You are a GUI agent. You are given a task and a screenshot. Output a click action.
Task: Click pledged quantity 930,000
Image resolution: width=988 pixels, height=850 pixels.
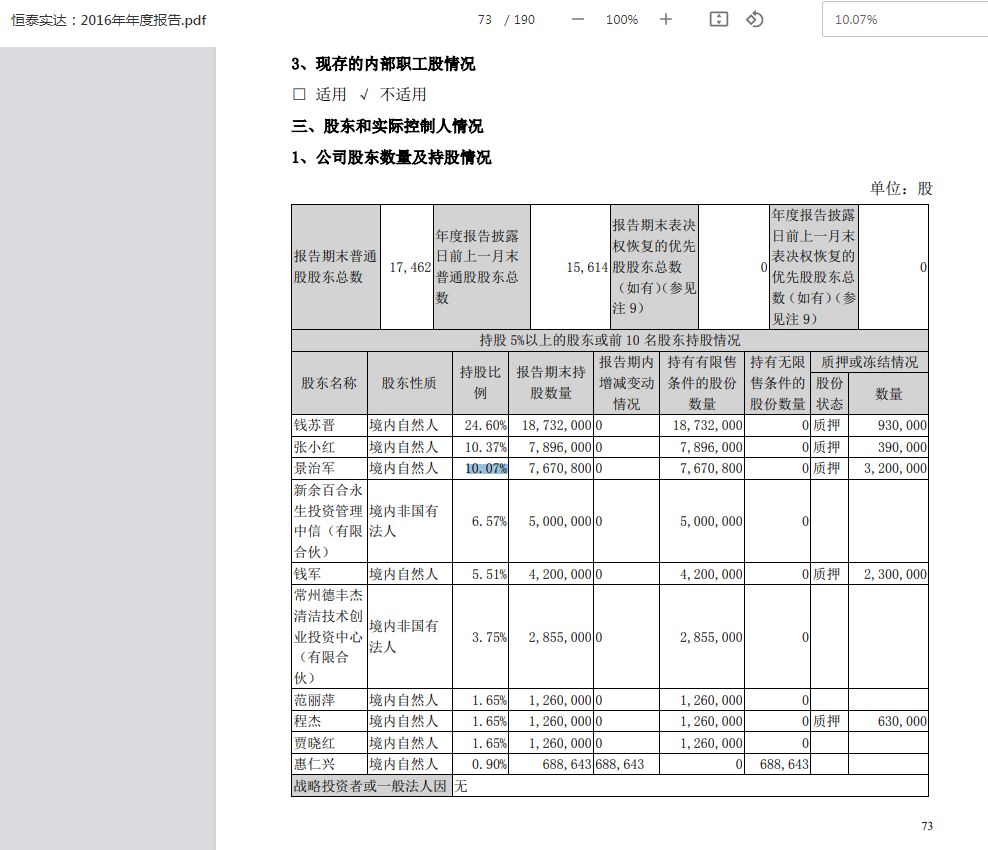(902, 425)
